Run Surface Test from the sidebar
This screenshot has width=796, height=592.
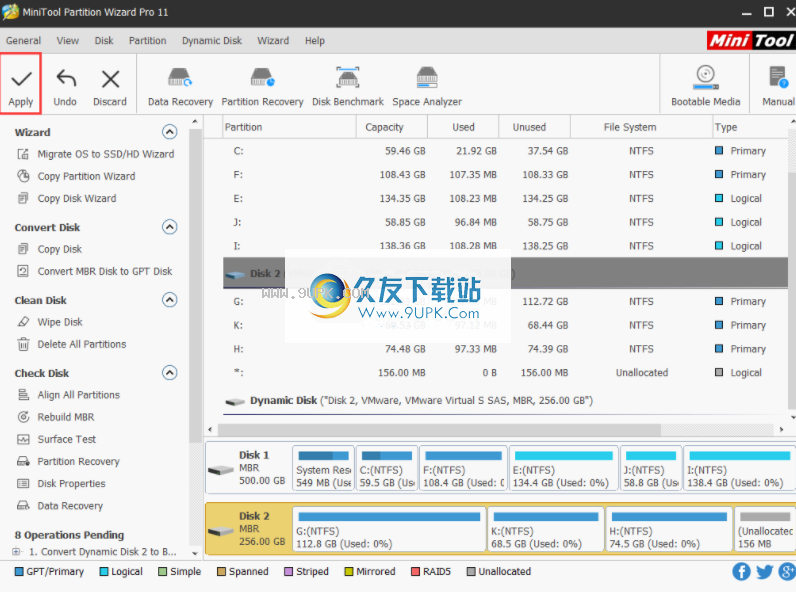point(57,439)
